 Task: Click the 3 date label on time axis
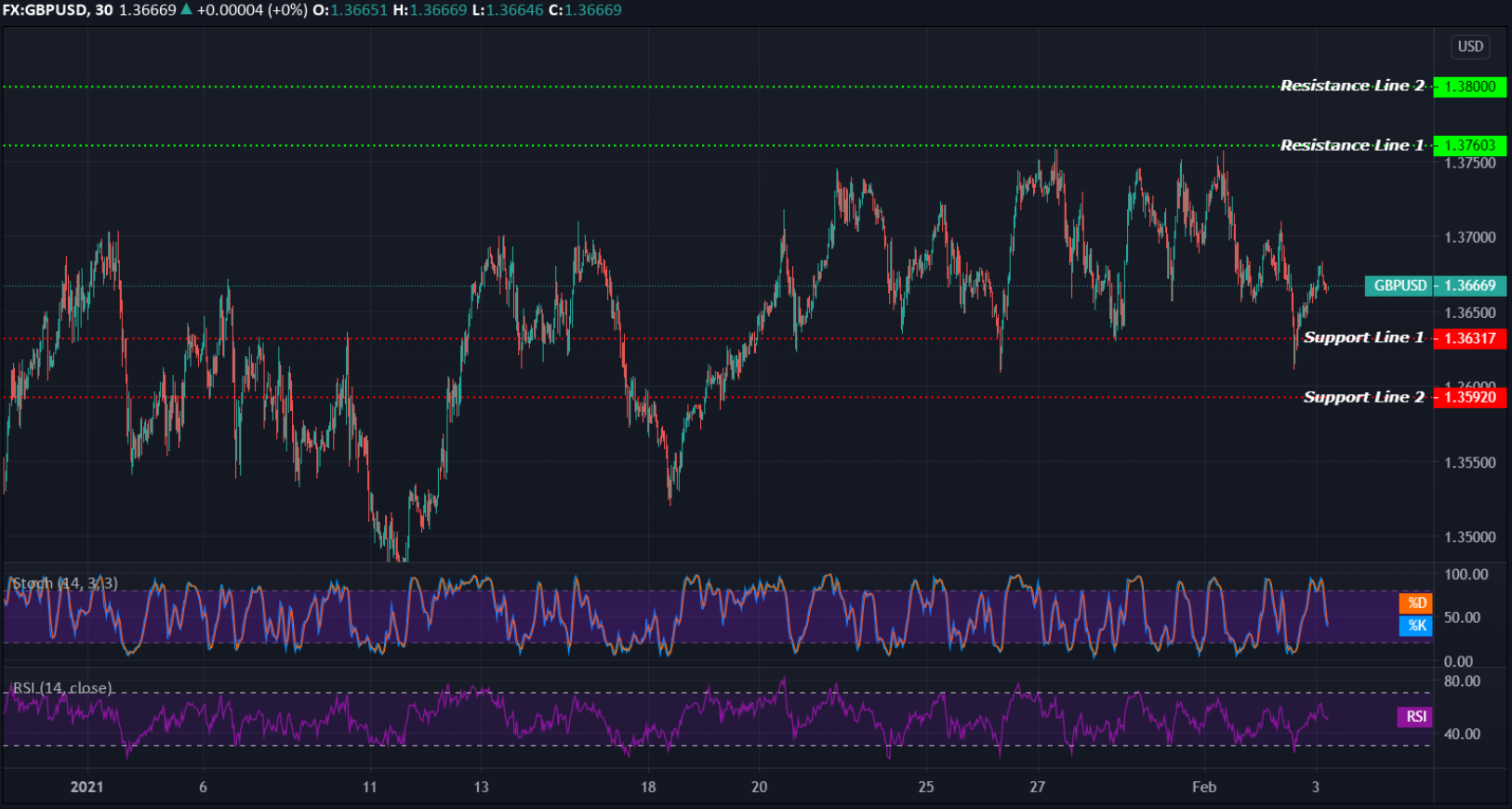point(1316,787)
